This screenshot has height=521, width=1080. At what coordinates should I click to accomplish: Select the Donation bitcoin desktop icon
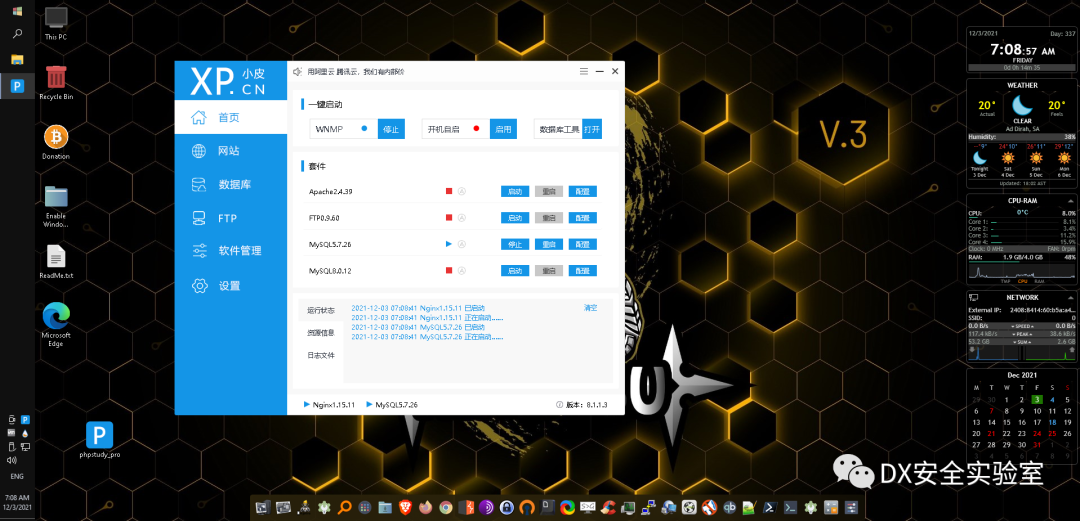click(56, 142)
